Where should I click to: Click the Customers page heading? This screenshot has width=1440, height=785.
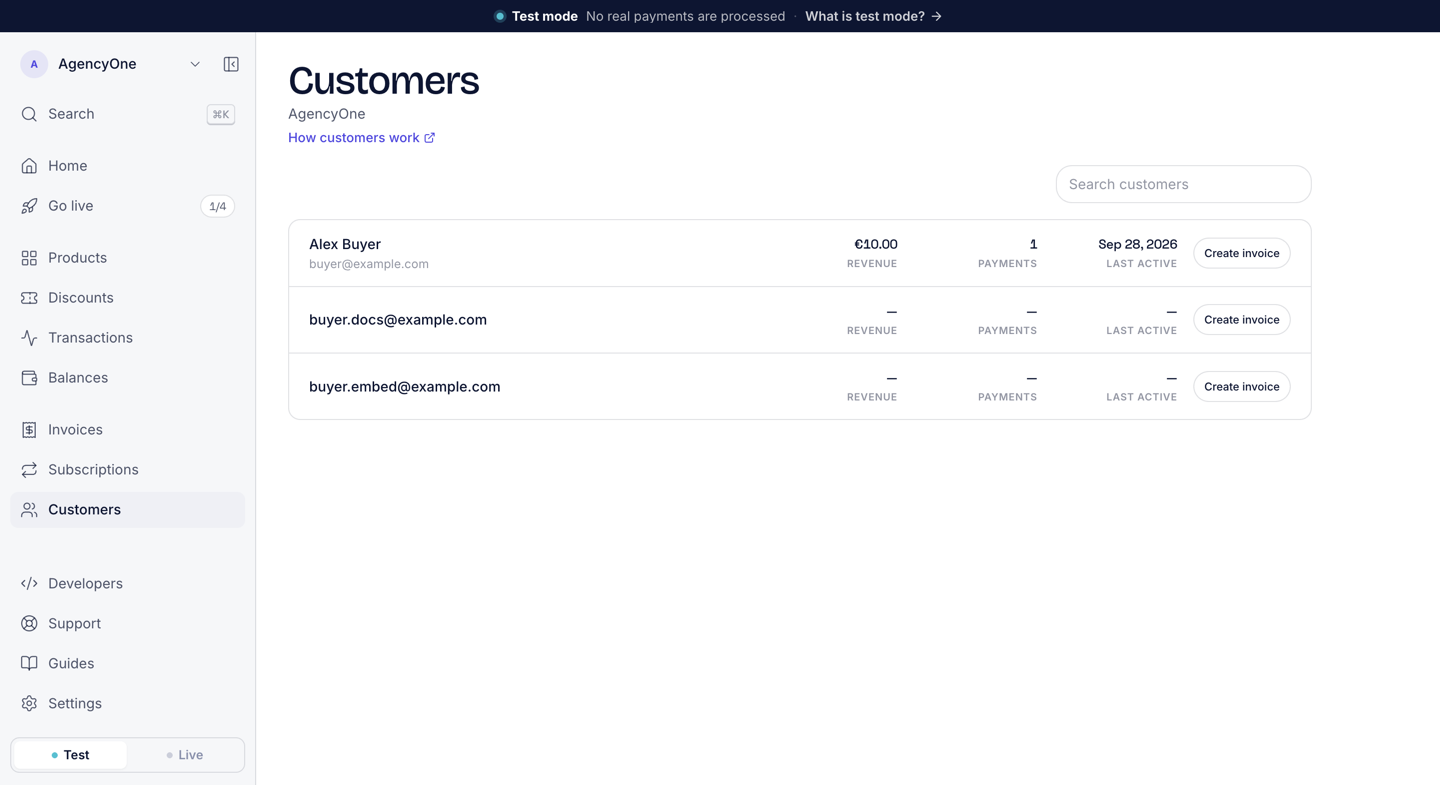click(383, 81)
